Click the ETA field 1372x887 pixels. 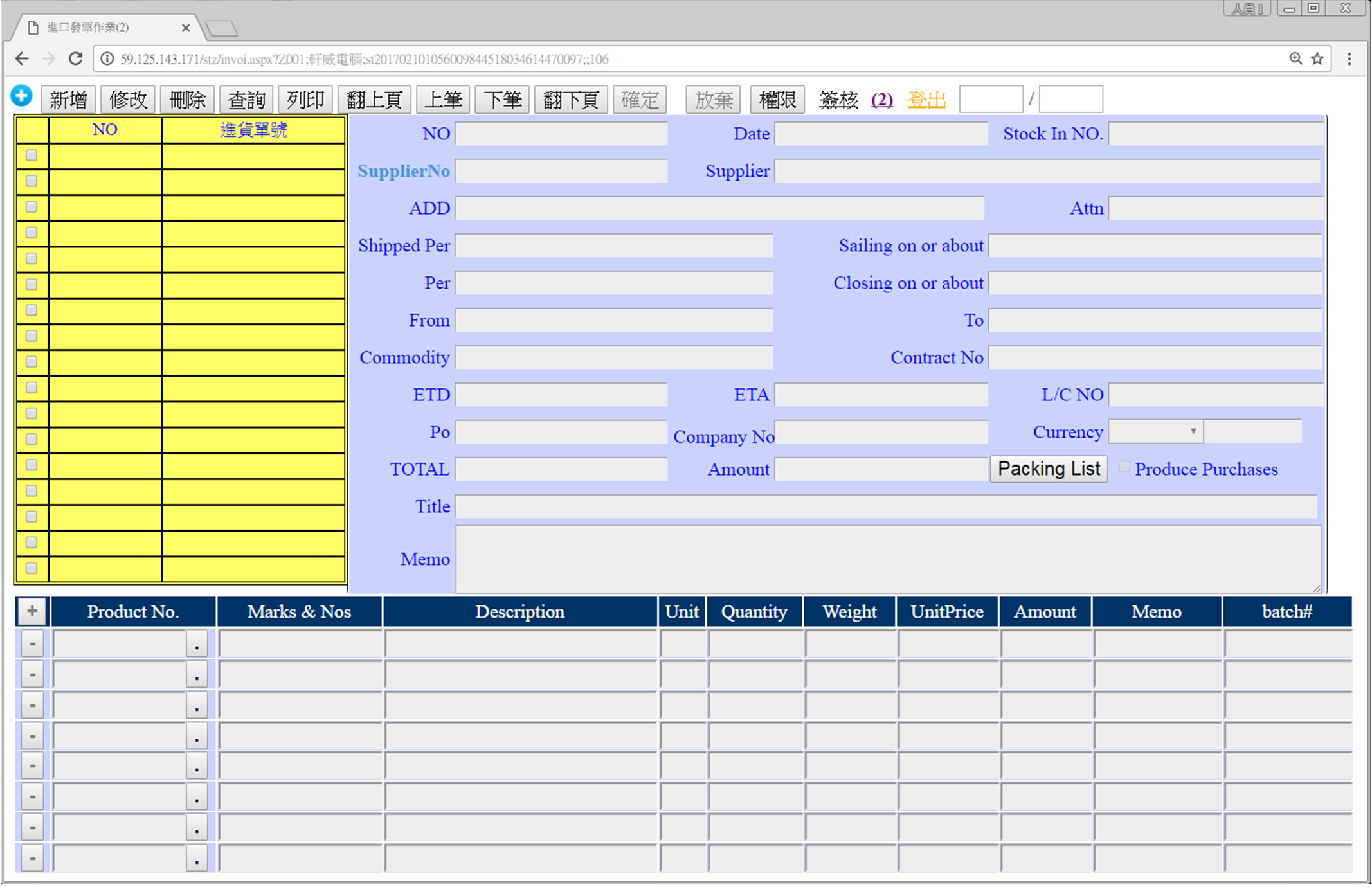pos(881,395)
